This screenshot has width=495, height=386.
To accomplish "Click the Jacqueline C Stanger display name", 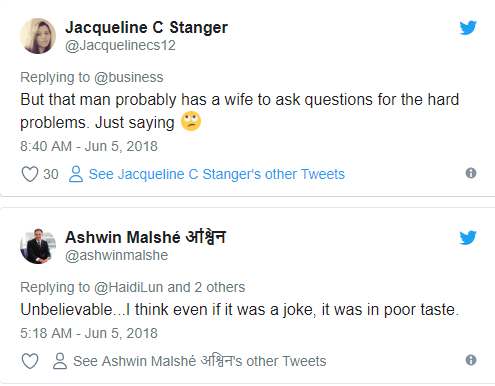I will pyautogui.click(x=146, y=27).
